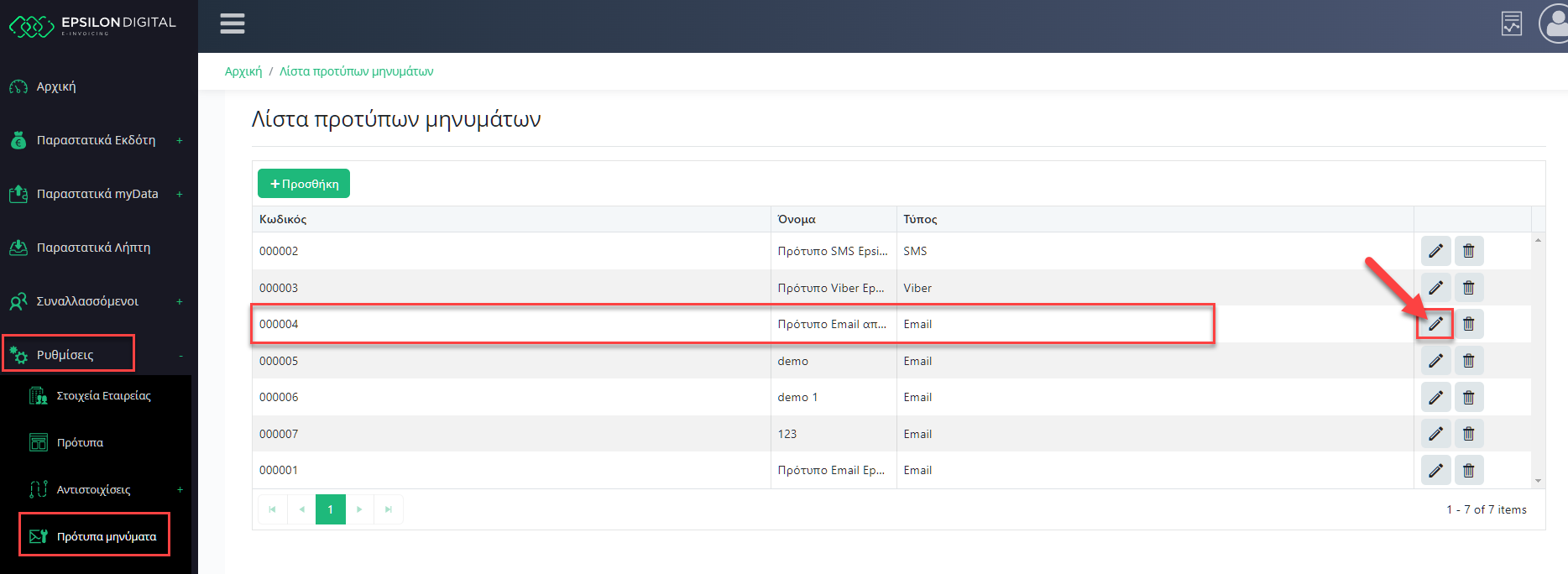This screenshot has height=574, width=1568.
Task: Collapse the Ρυθμίσεις menu section
Action: 180,356
